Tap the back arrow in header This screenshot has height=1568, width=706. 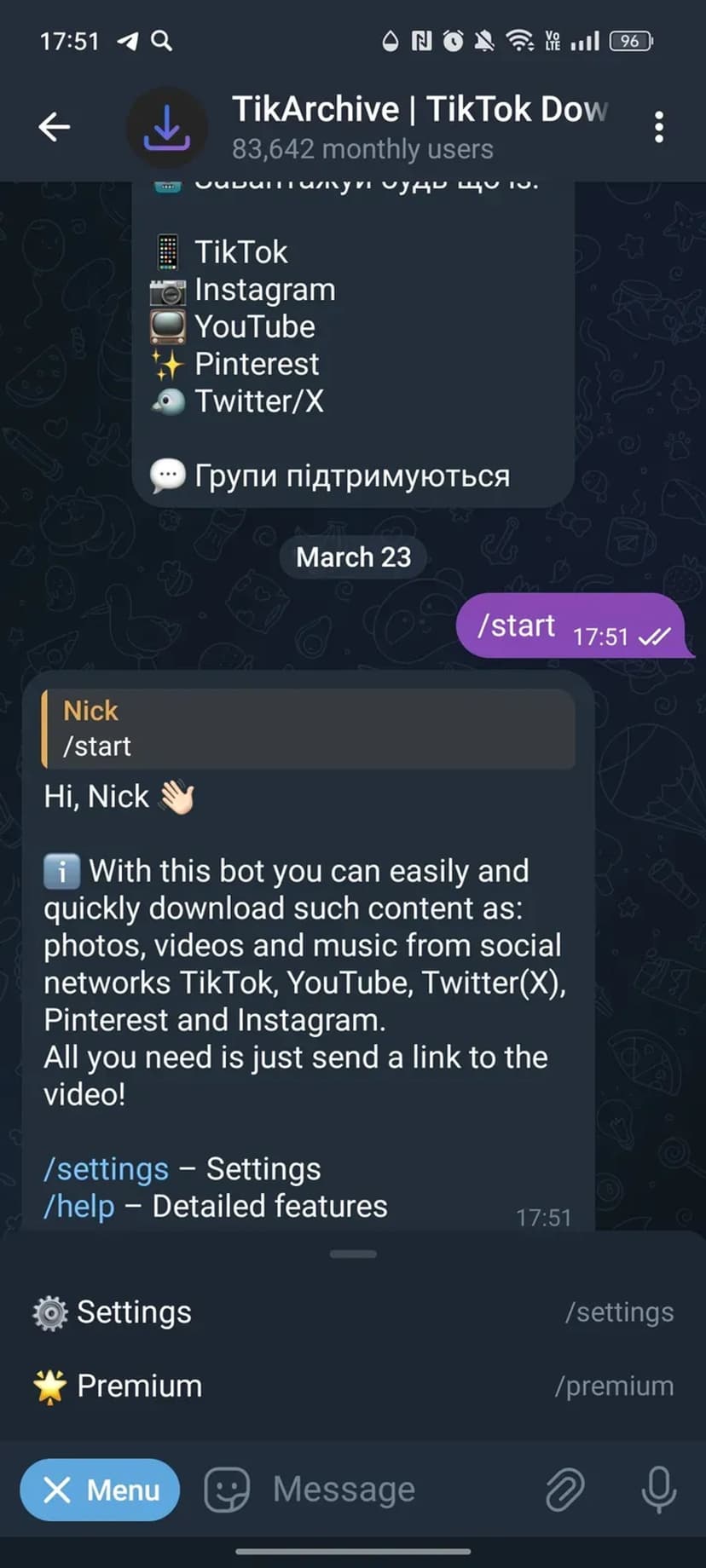click(54, 127)
